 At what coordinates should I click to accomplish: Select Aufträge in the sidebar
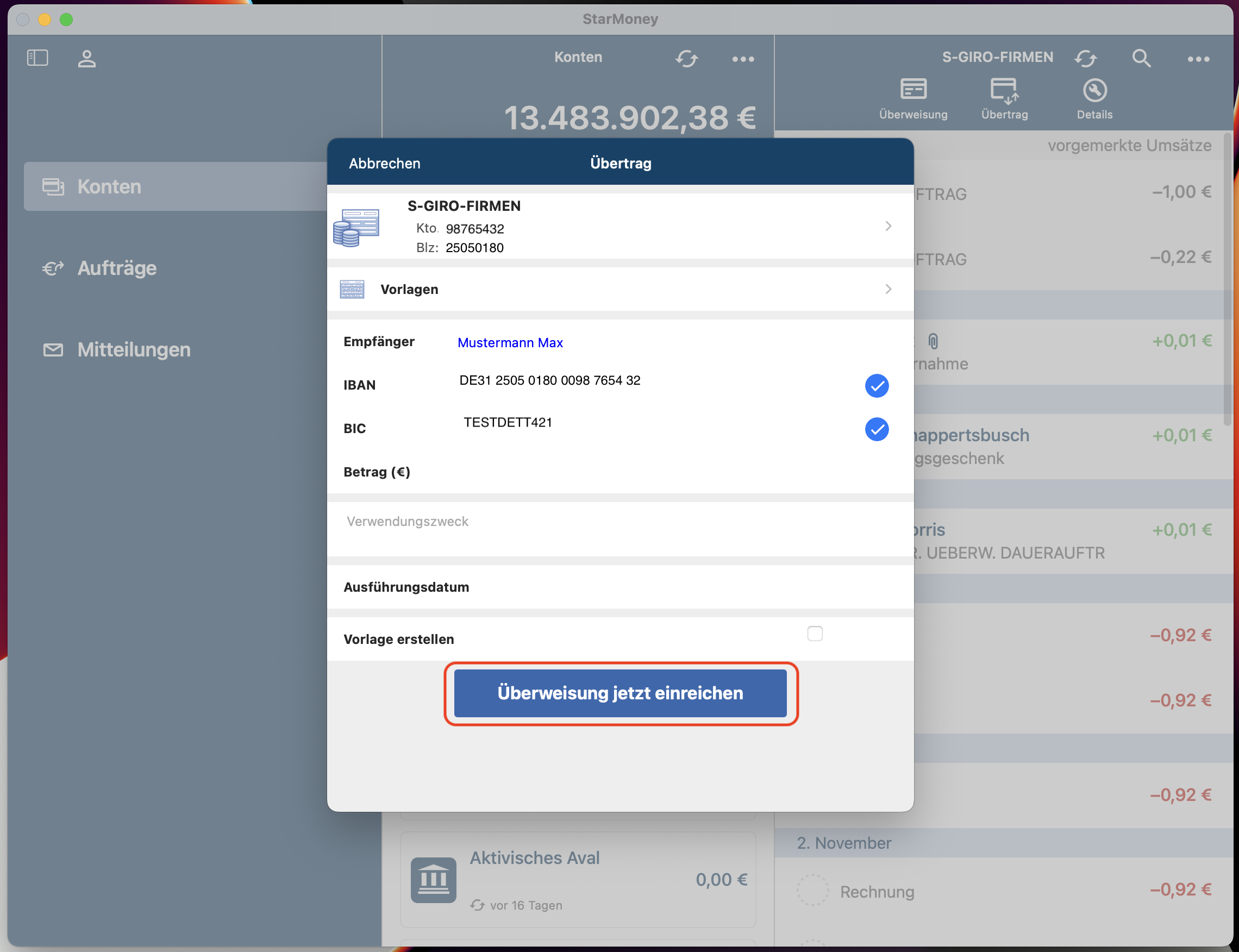tap(117, 268)
